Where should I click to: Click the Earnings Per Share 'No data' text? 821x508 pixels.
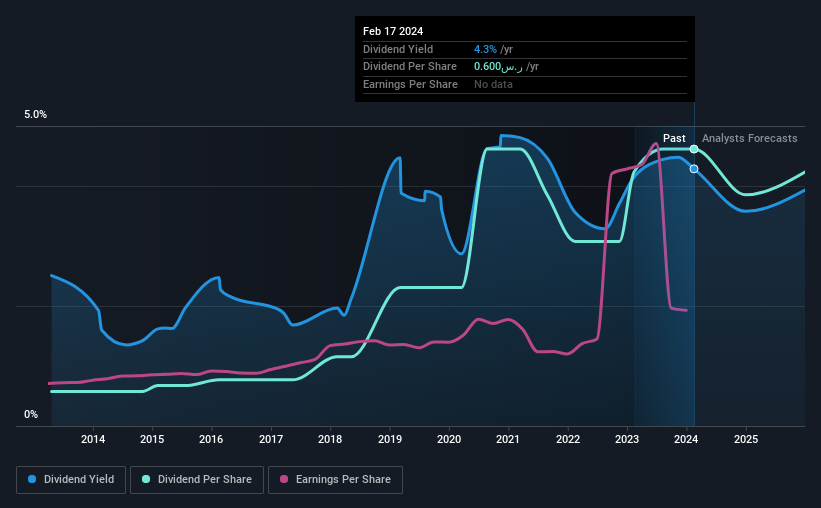[493, 84]
